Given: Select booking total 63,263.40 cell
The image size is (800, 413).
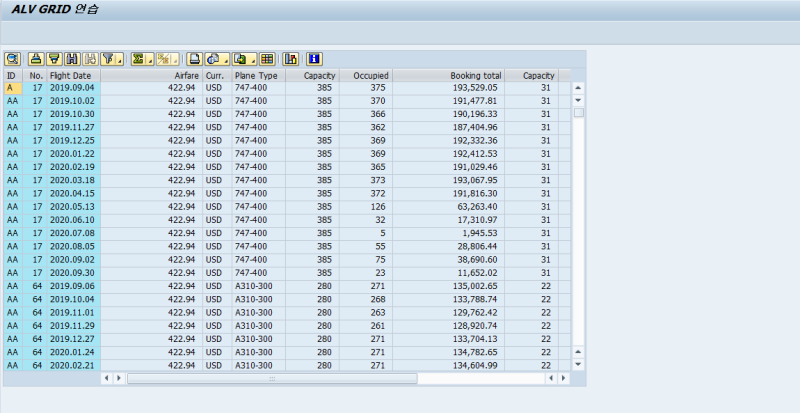Looking at the screenshot, I should 448,207.
